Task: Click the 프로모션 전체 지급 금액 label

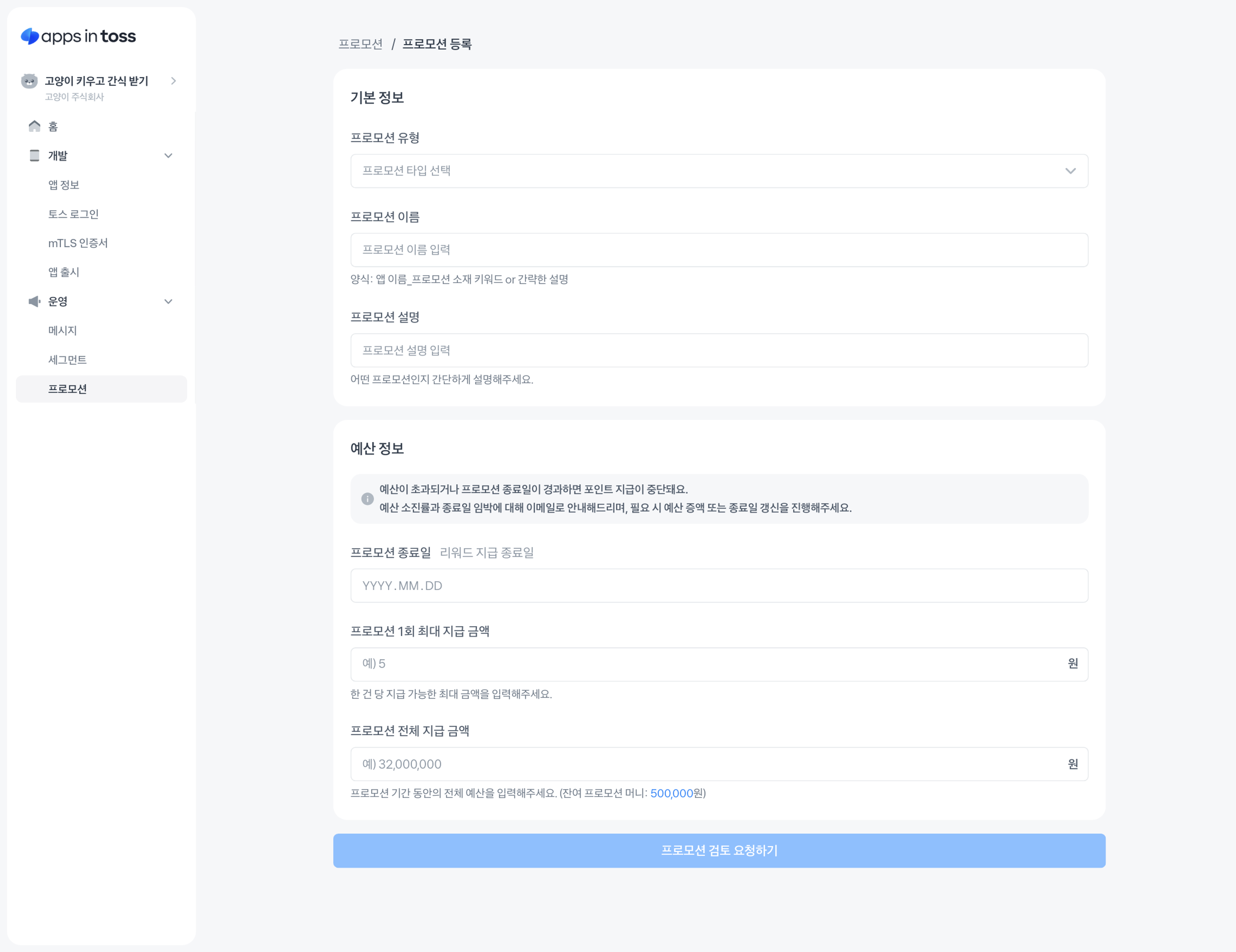Action: click(410, 731)
